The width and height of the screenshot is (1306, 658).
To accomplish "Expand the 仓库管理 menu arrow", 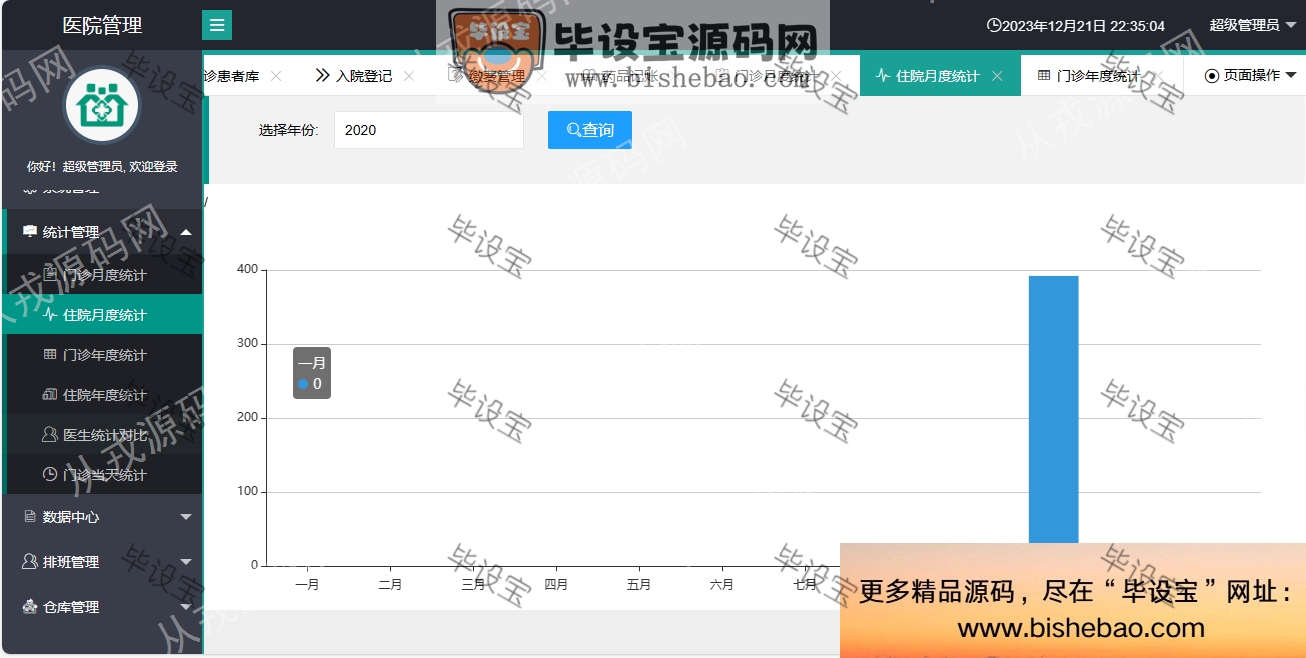I will pos(186,607).
